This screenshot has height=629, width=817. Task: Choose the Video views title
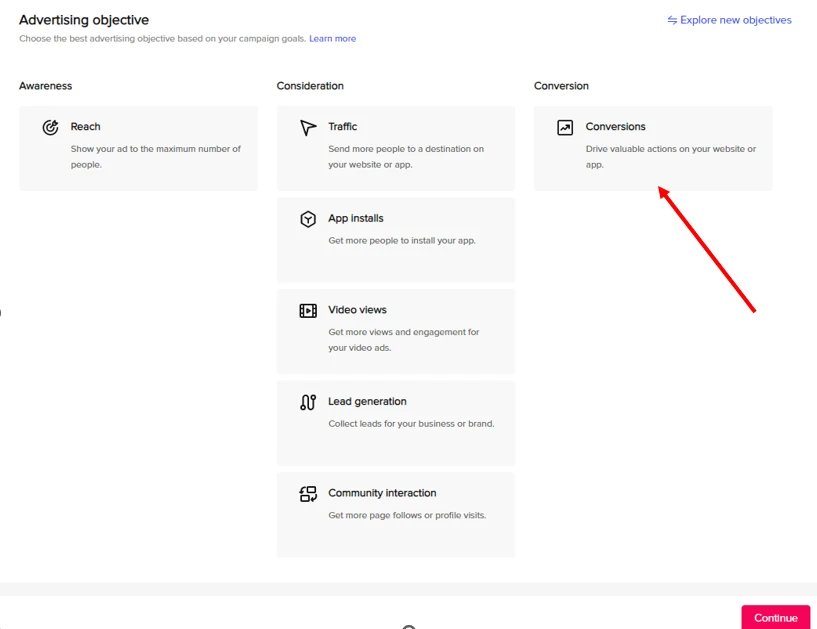pyautogui.click(x=357, y=310)
